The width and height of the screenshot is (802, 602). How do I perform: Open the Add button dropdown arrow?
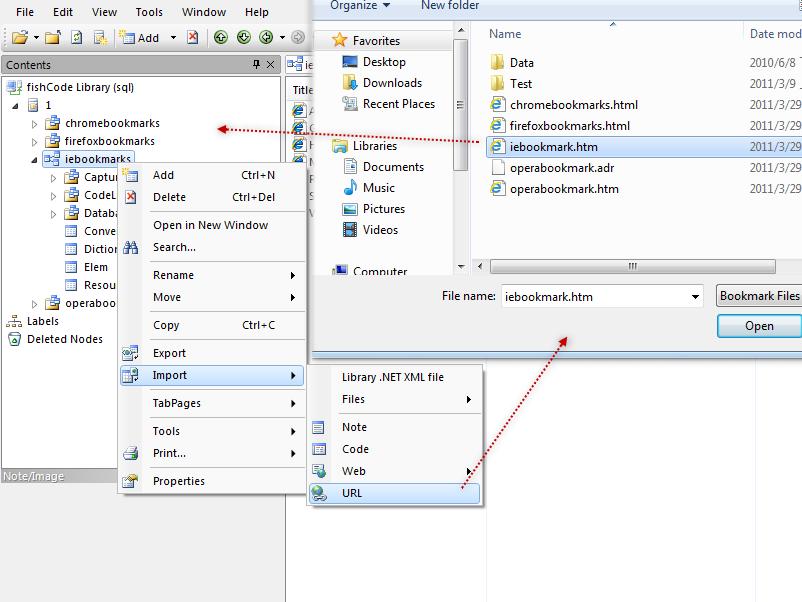(173, 37)
